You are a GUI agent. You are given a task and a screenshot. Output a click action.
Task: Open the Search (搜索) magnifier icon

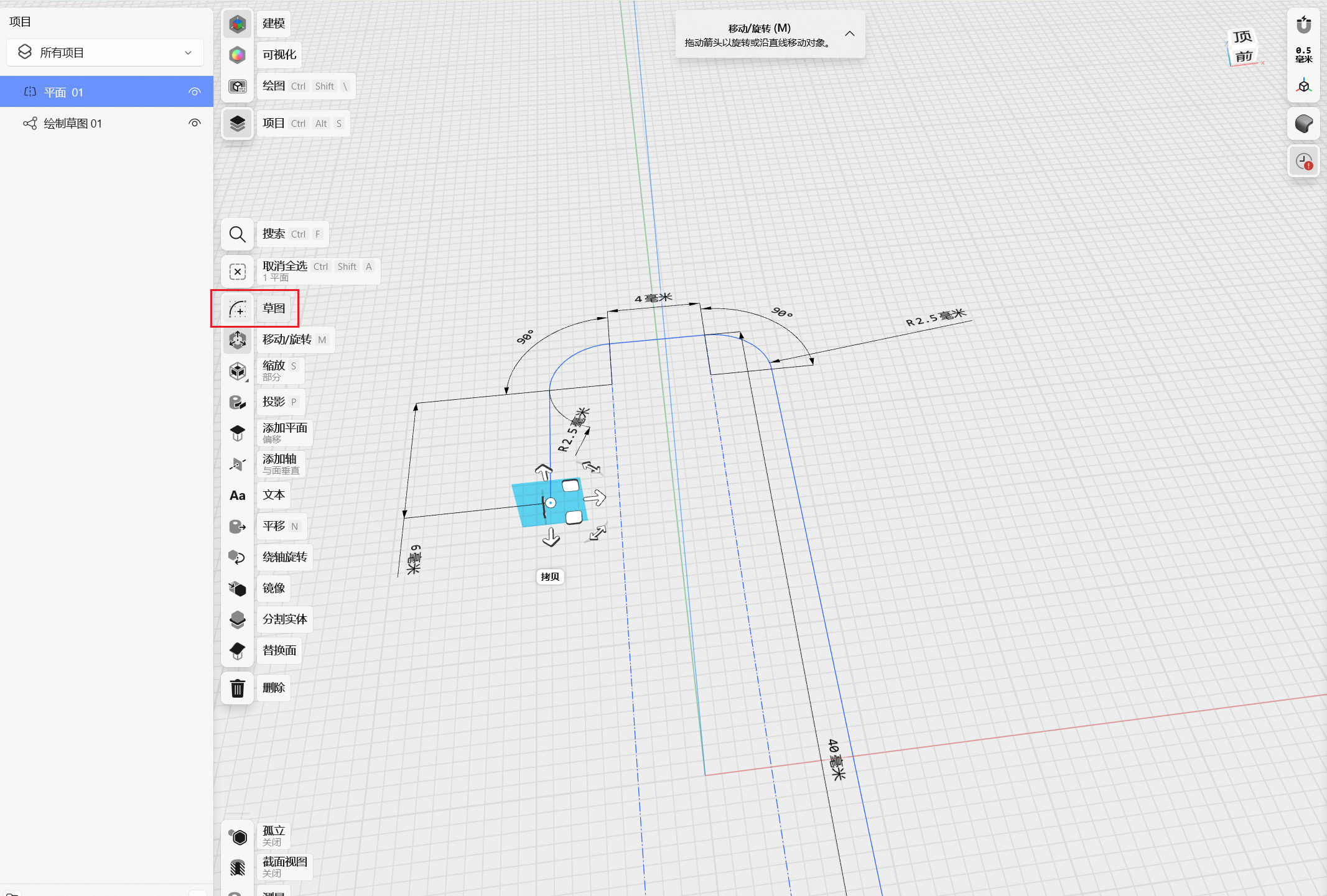tap(238, 234)
